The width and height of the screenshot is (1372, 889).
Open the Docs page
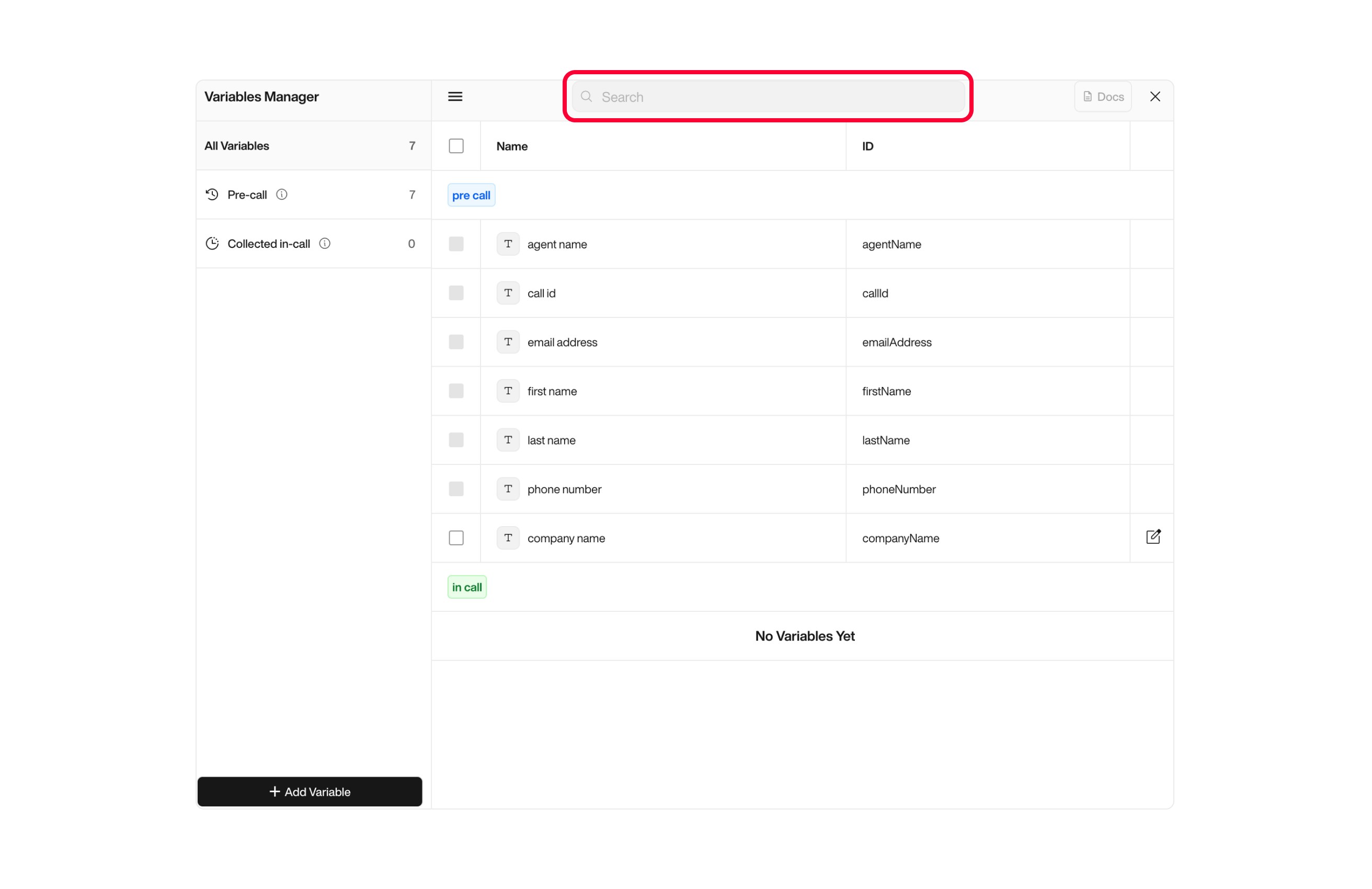pos(1102,96)
